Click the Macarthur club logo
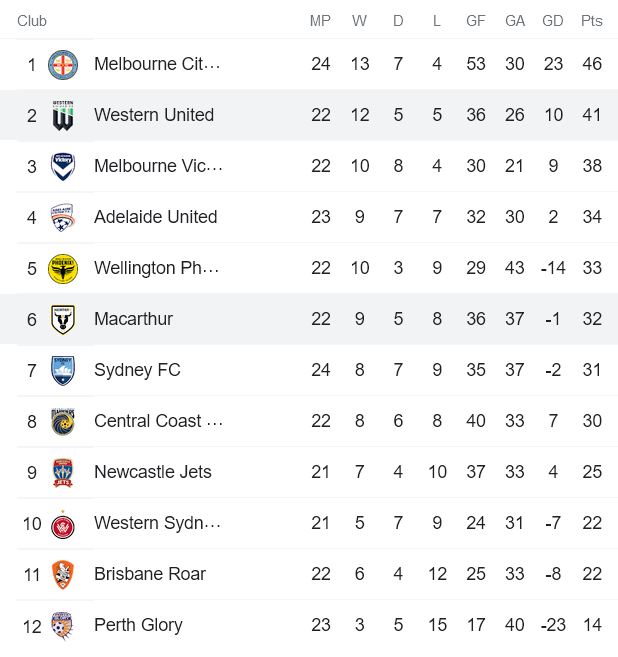 pos(64,319)
